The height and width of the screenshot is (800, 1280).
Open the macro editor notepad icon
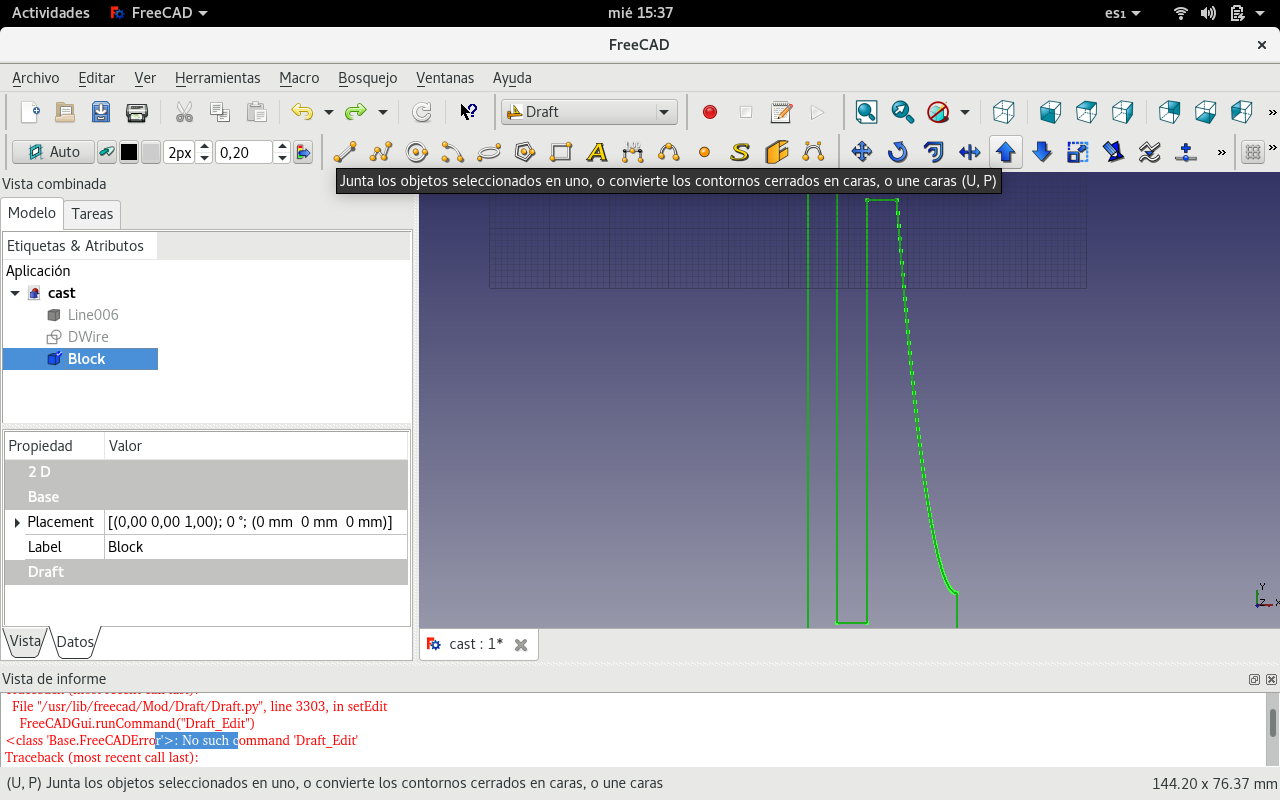click(782, 112)
